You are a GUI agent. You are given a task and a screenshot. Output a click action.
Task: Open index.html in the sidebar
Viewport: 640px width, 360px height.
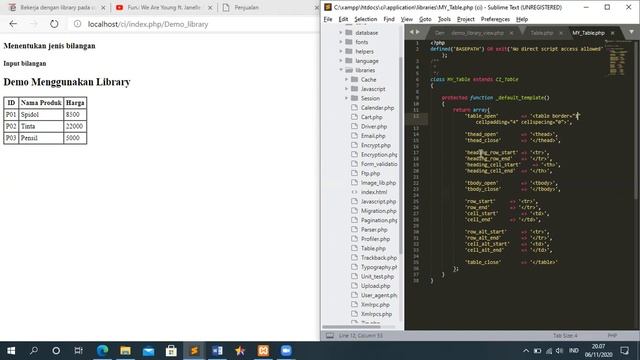point(373,192)
